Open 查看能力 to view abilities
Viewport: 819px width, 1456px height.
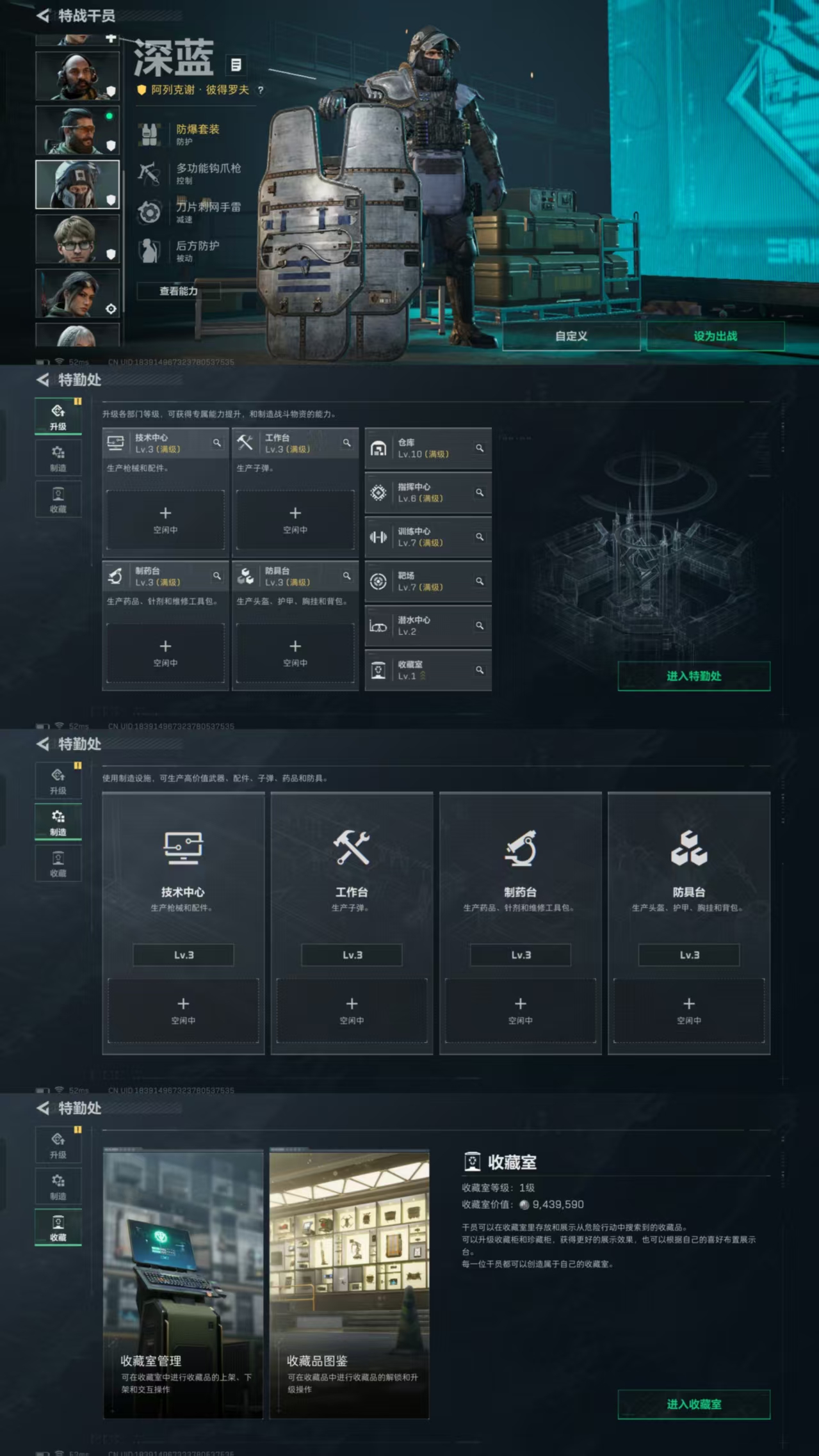(179, 291)
